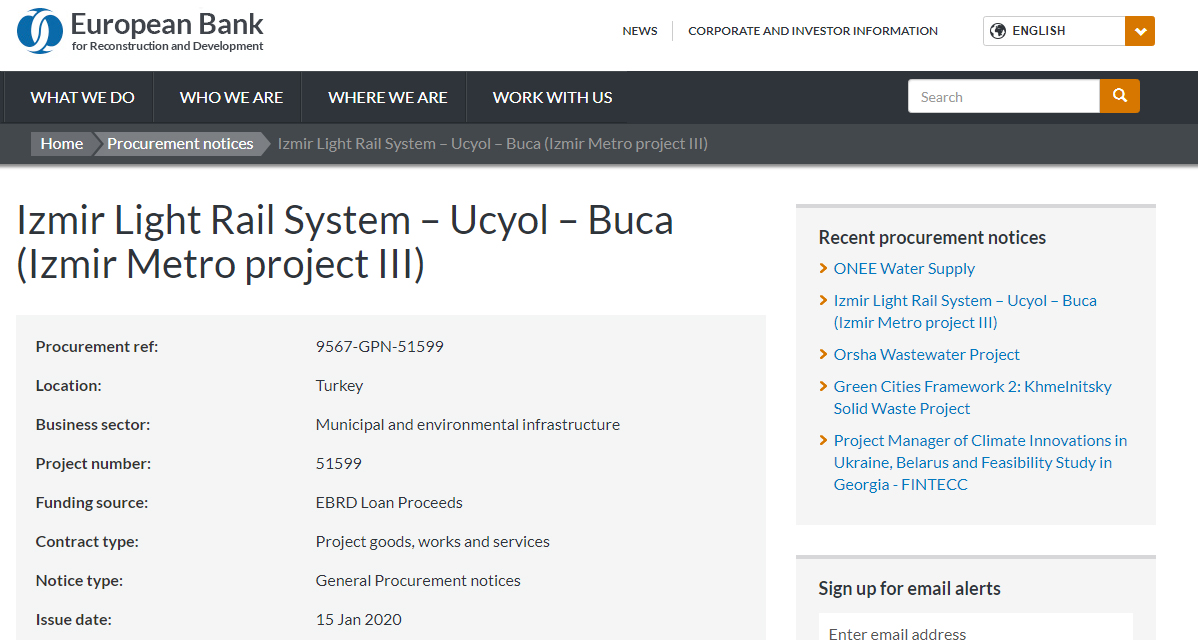Image resolution: width=1198 pixels, height=640 pixels.
Task: Click the Funding source: label
Action: [x=92, y=503]
